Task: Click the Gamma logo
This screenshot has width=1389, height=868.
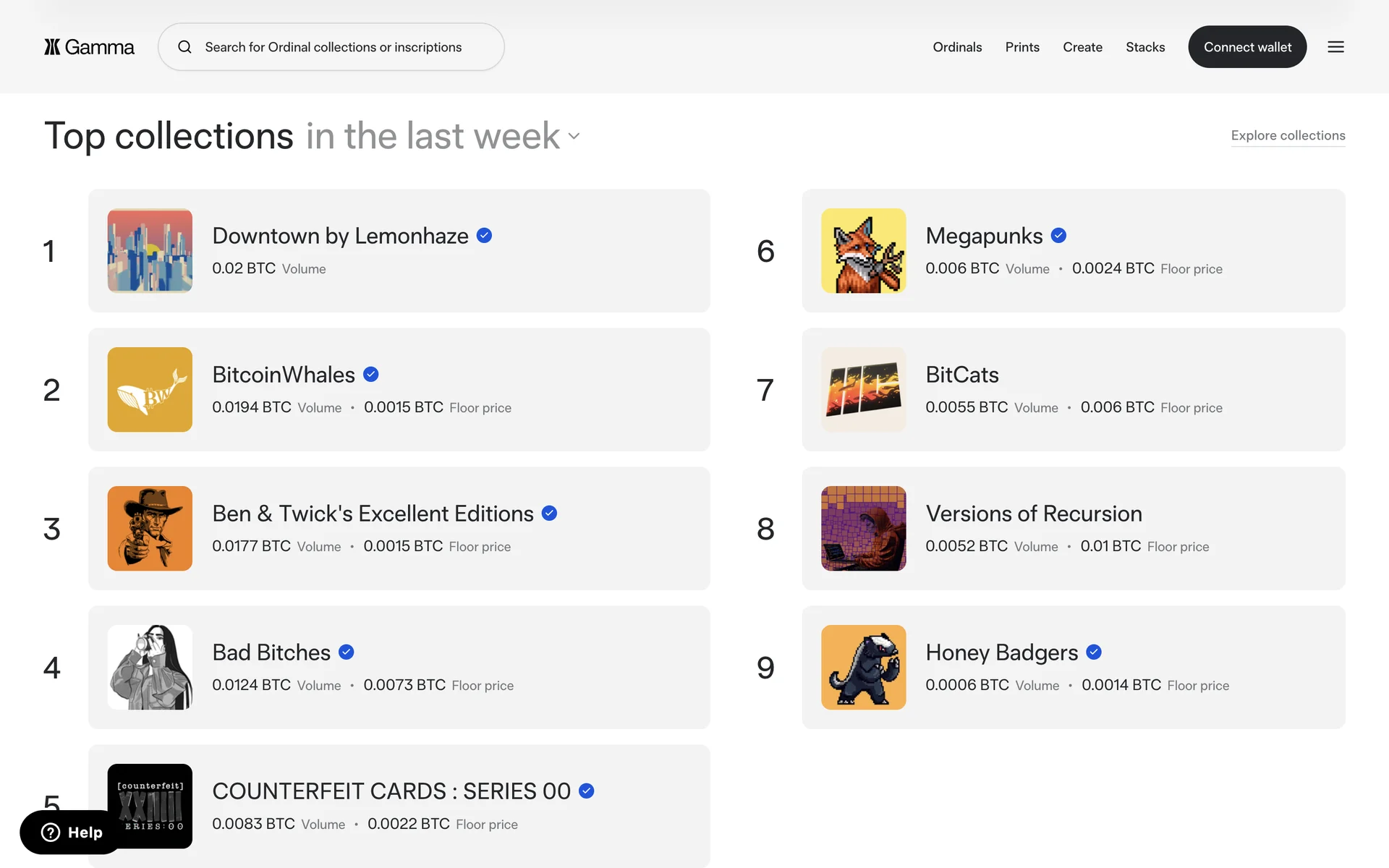Action: (89, 47)
